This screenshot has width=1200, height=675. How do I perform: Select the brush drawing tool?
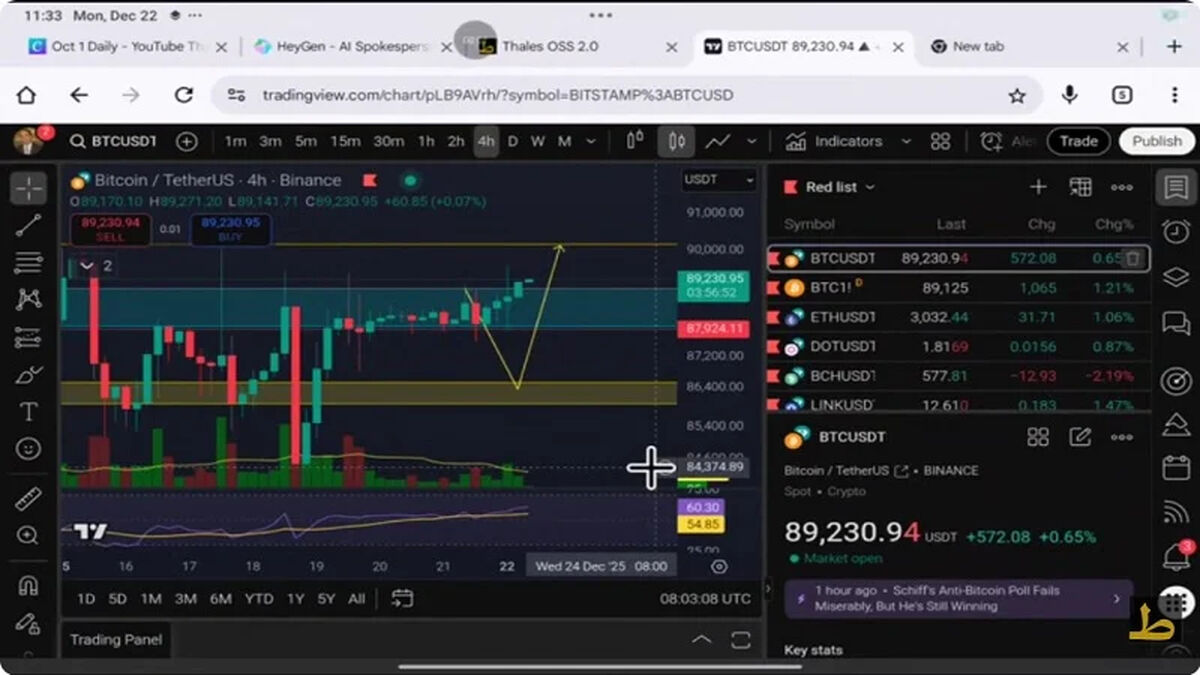click(x=28, y=375)
